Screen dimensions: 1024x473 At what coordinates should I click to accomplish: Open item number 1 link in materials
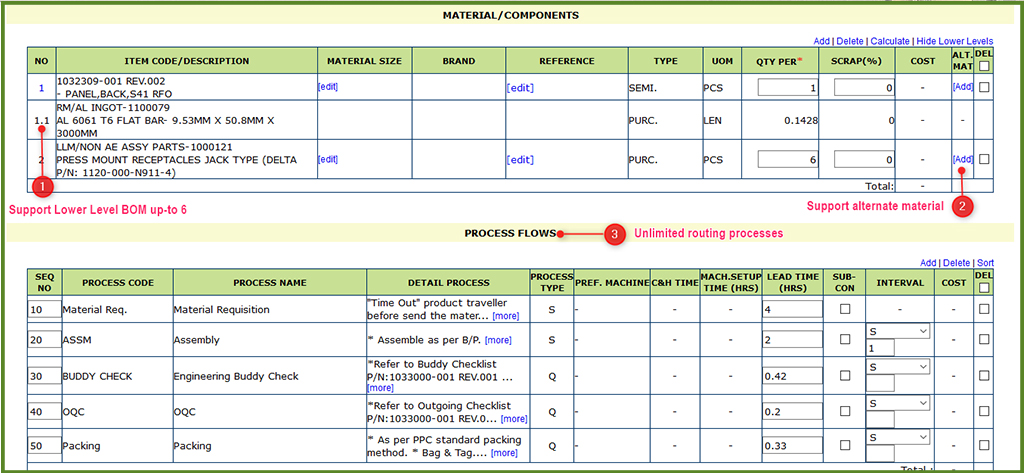(42, 88)
